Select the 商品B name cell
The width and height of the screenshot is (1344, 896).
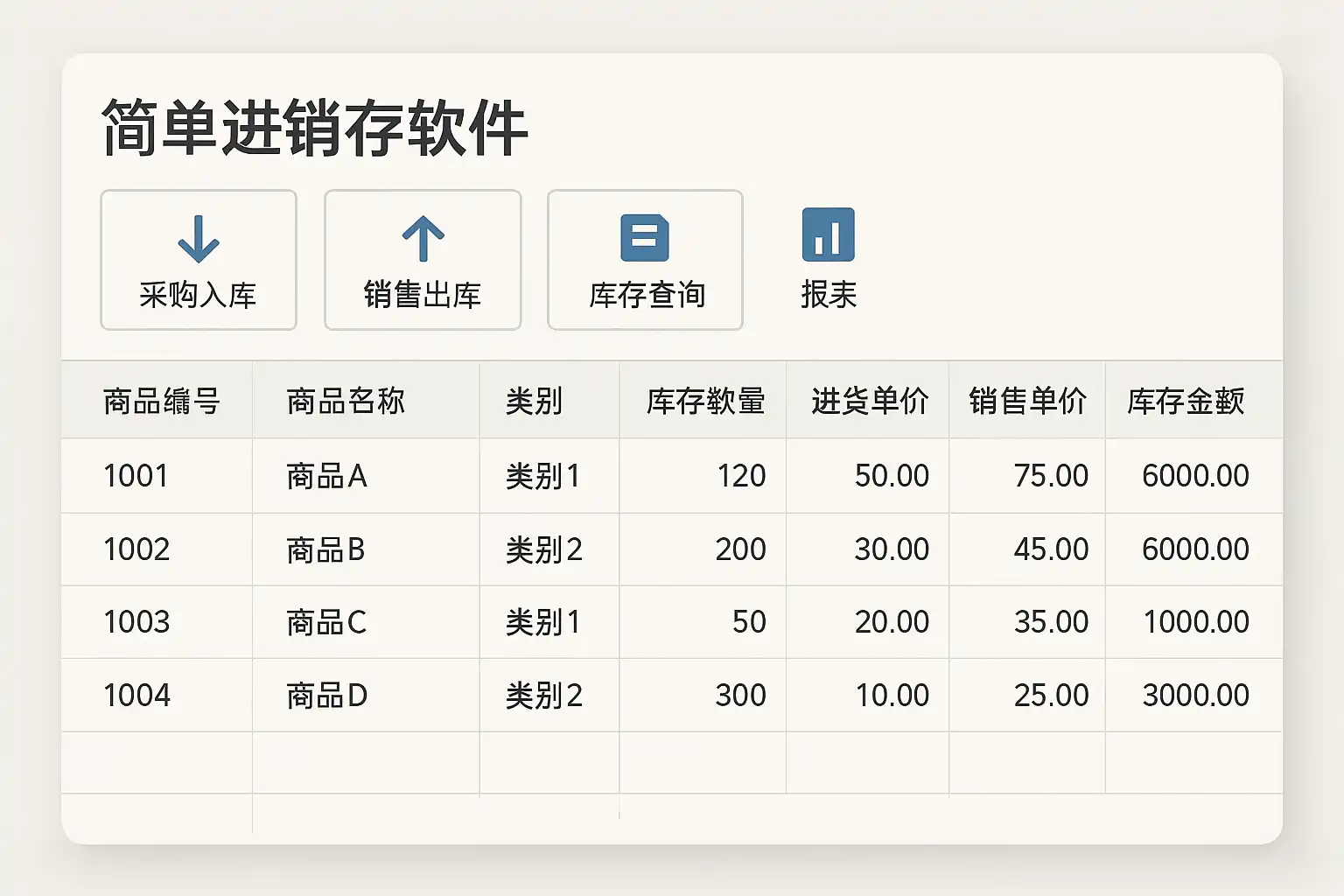[x=325, y=549]
